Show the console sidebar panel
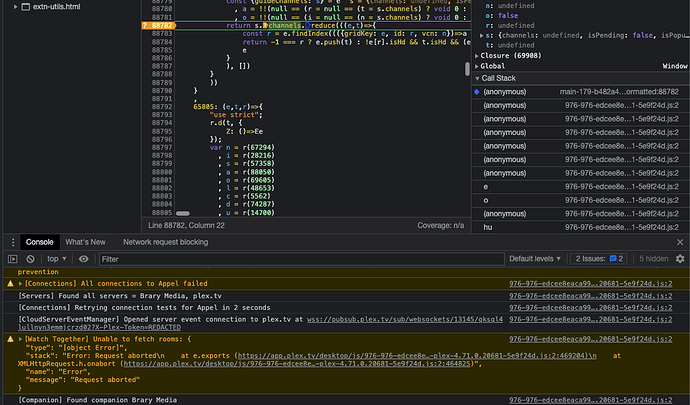Image resolution: width=690 pixels, height=405 pixels. (x=11, y=259)
